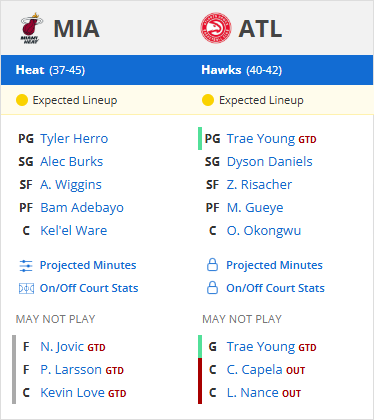Click Trae Young at starting PG
374x420 pixels.
[261, 139]
